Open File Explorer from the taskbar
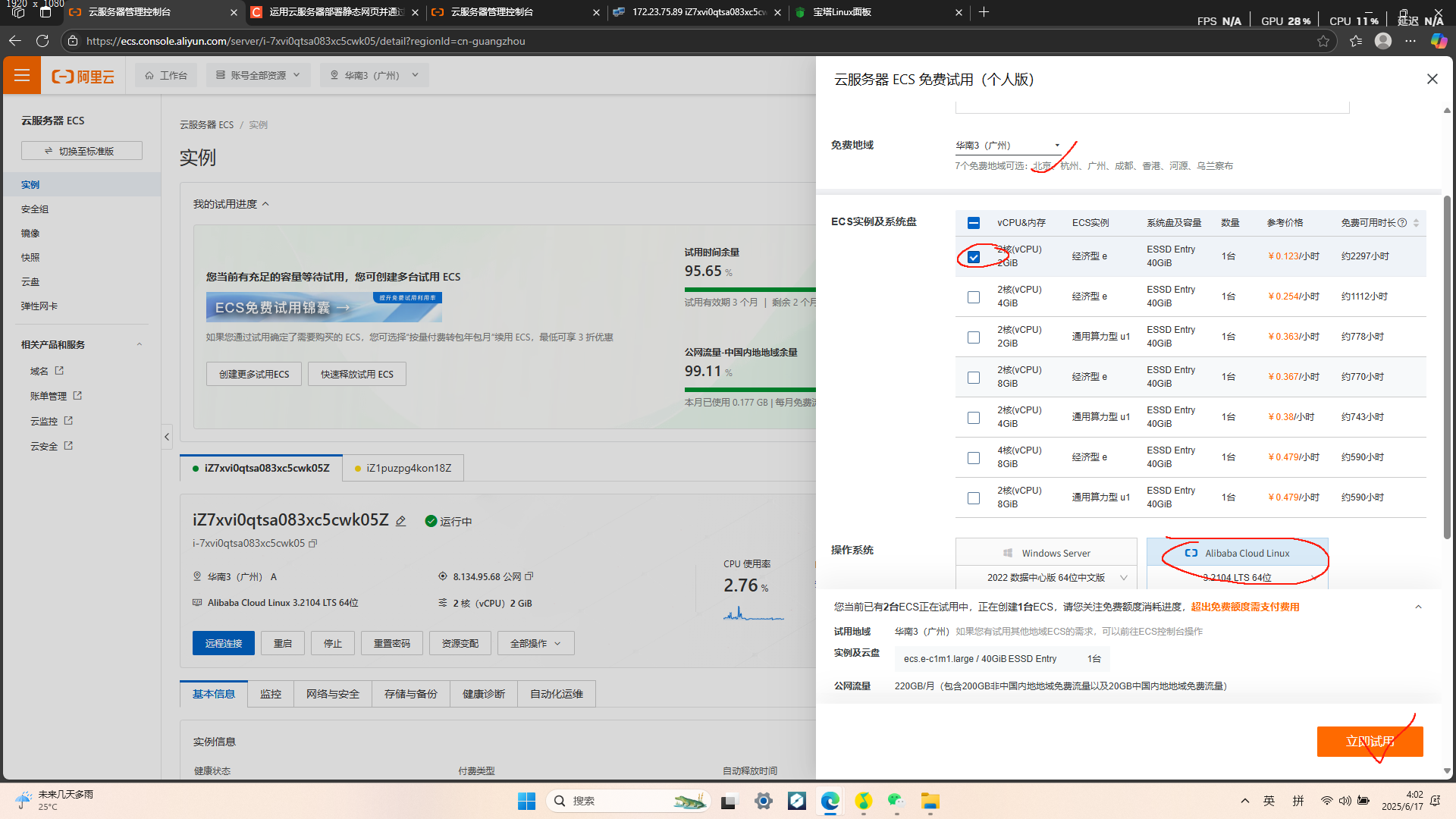Image resolution: width=1456 pixels, height=819 pixels. 930,801
